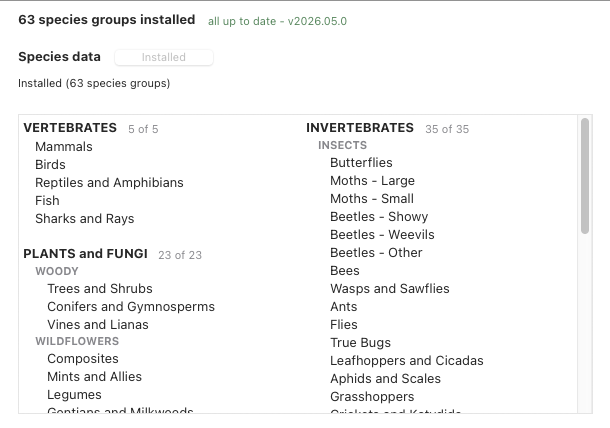Select Conifers and Gymnosperms
The width and height of the screenshot is (610, 428).
tap(131, 307)
